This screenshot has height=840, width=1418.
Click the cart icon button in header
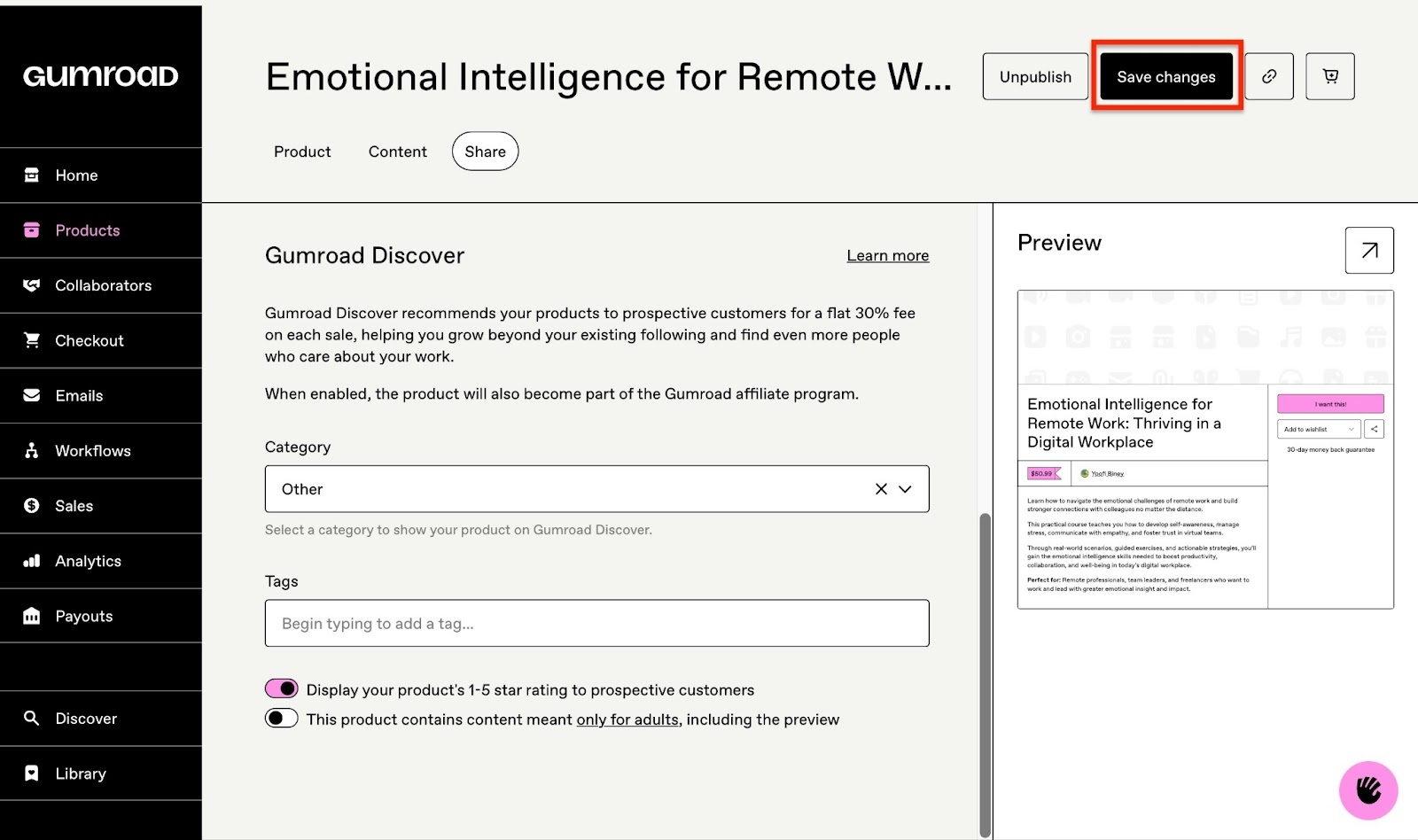click(x=1330, y=76)
